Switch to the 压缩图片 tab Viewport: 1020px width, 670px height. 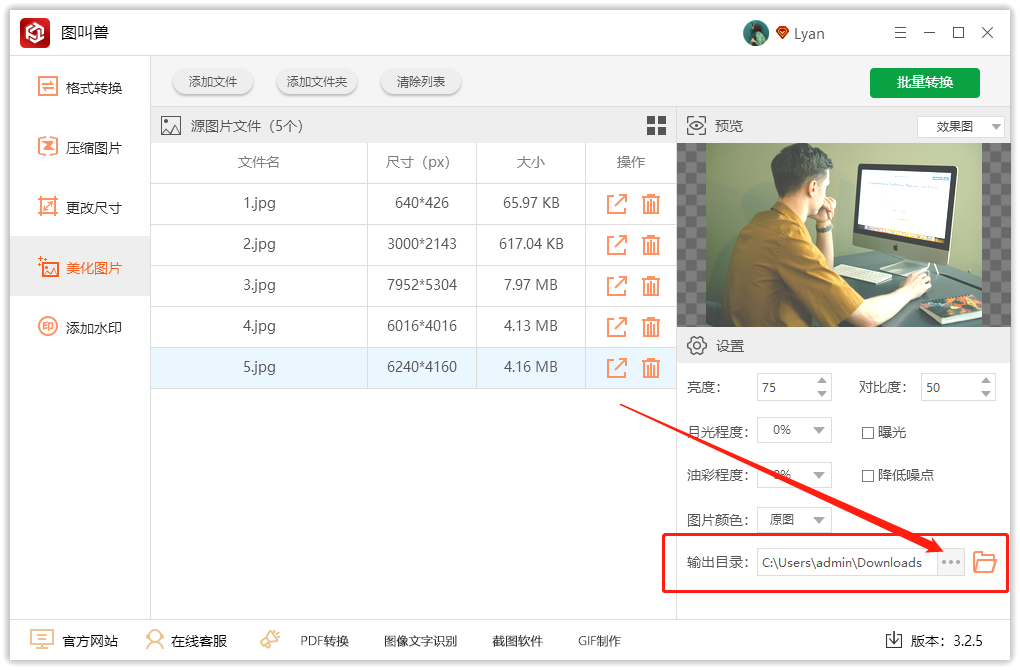(x=80, y=148)
